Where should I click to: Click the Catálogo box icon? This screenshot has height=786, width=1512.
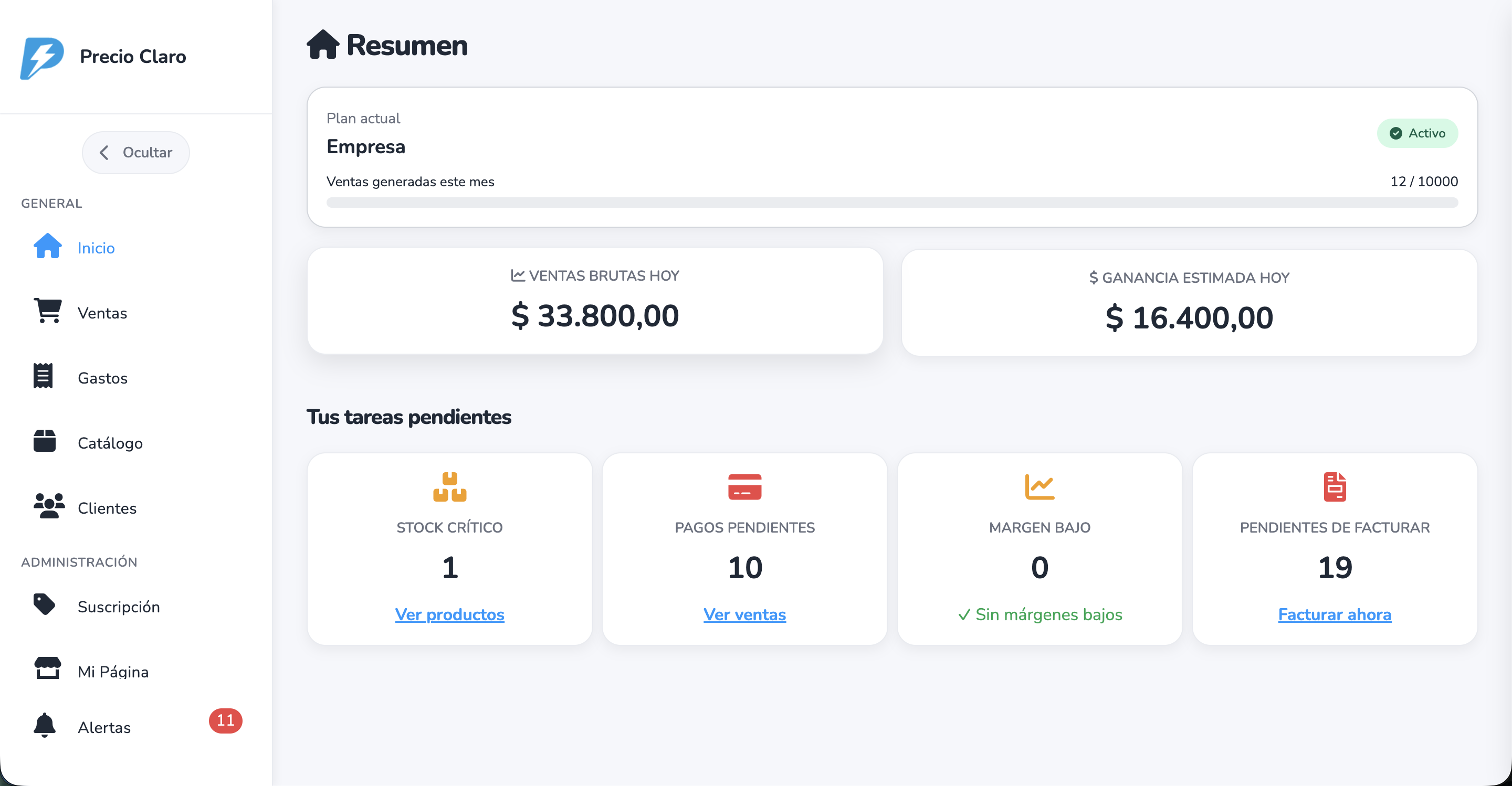45,441
